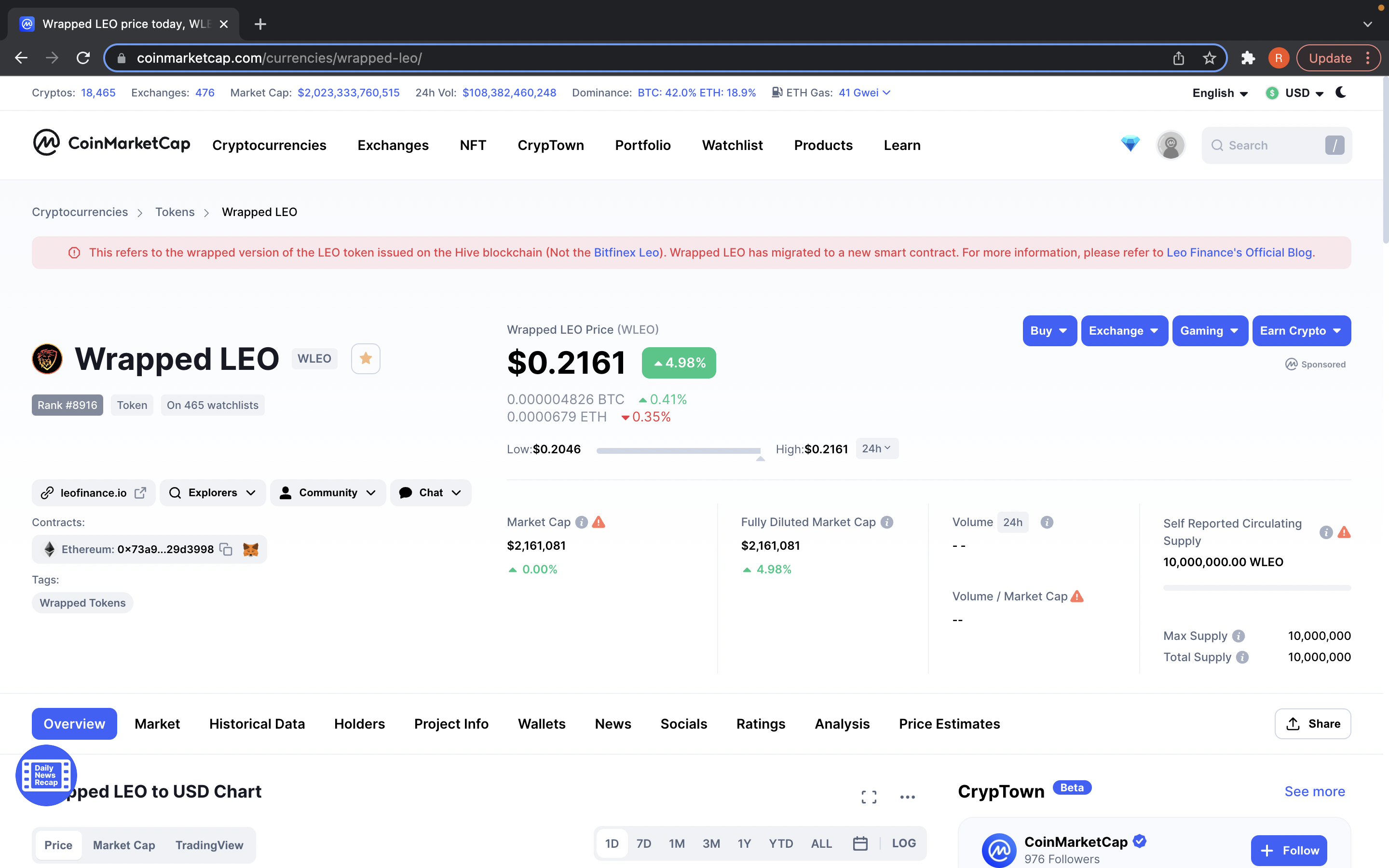The width and height of the screenshot is (1389, 868).
Task: Open the user profile avatar
Action: (x=1171, y=145)
